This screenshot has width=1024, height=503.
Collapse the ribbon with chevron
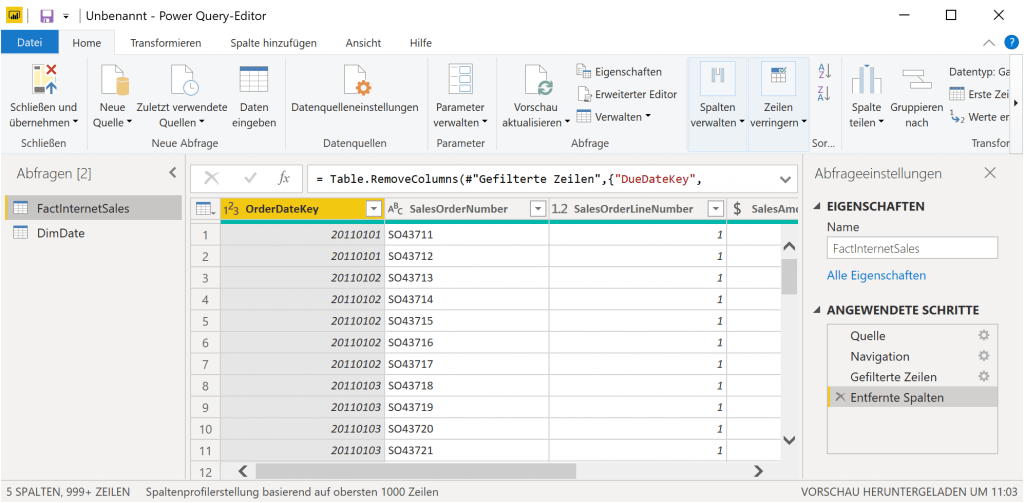(989, 42)
